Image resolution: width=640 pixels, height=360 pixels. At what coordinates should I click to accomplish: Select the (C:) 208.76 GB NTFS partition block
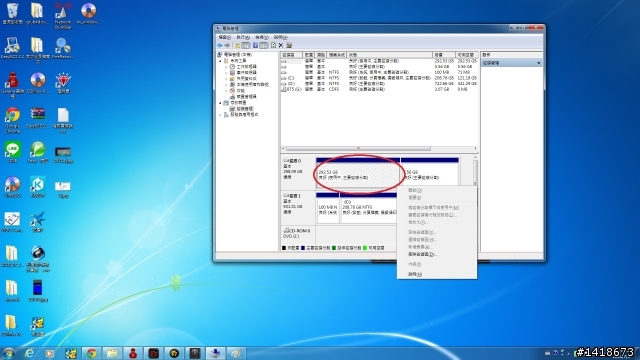click(368, 208)
